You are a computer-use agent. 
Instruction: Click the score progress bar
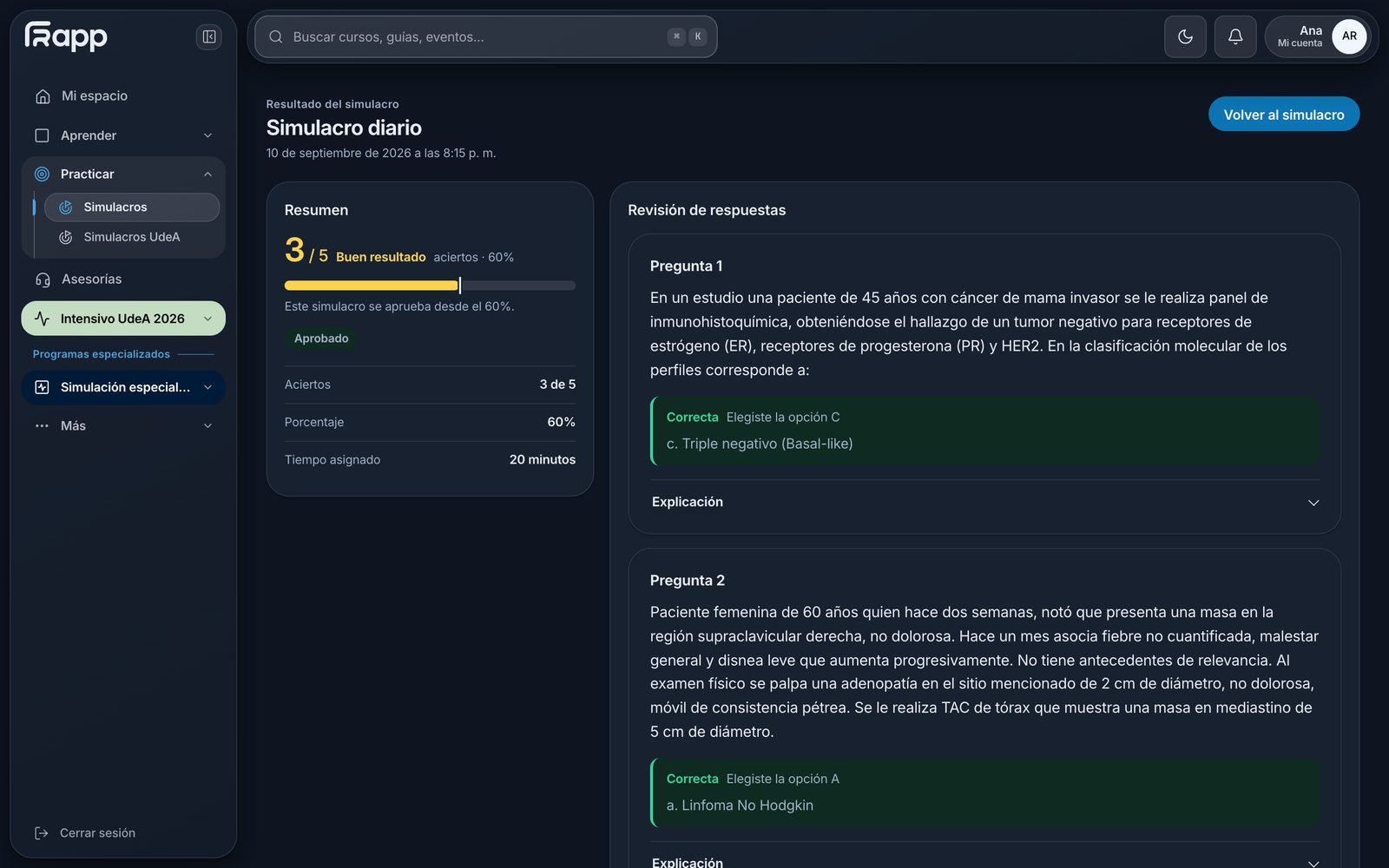(430, 286)
